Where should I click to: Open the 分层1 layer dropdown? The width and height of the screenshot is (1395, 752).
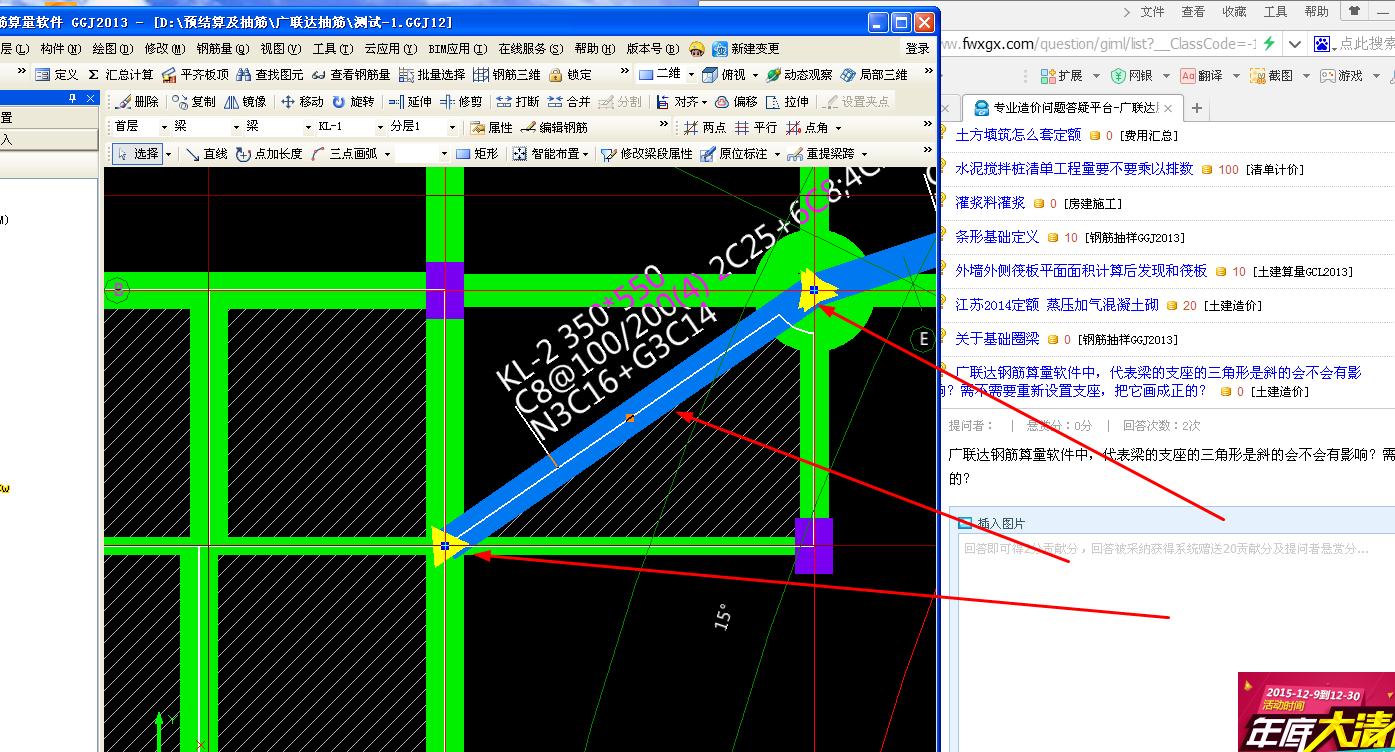point(452,127)
